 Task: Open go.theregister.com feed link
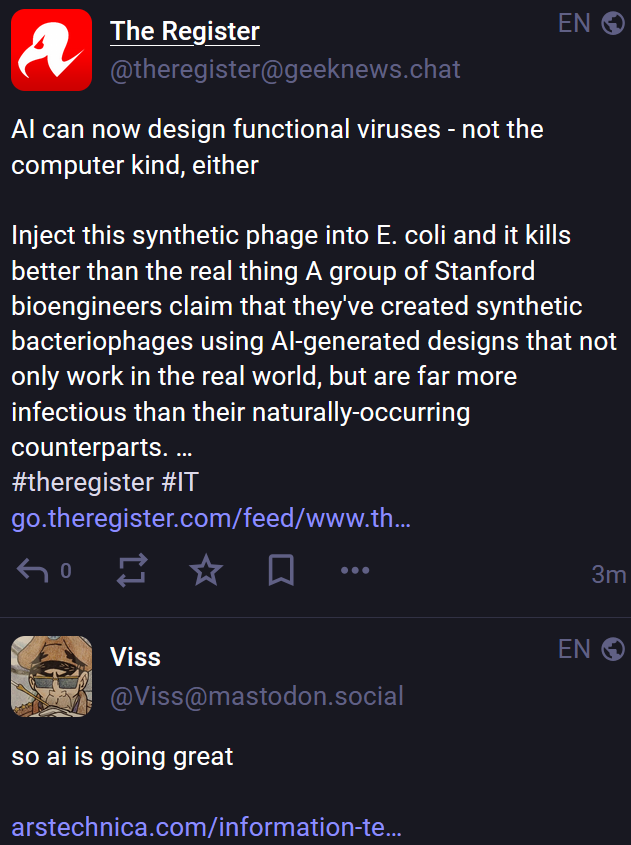(211, 519)
